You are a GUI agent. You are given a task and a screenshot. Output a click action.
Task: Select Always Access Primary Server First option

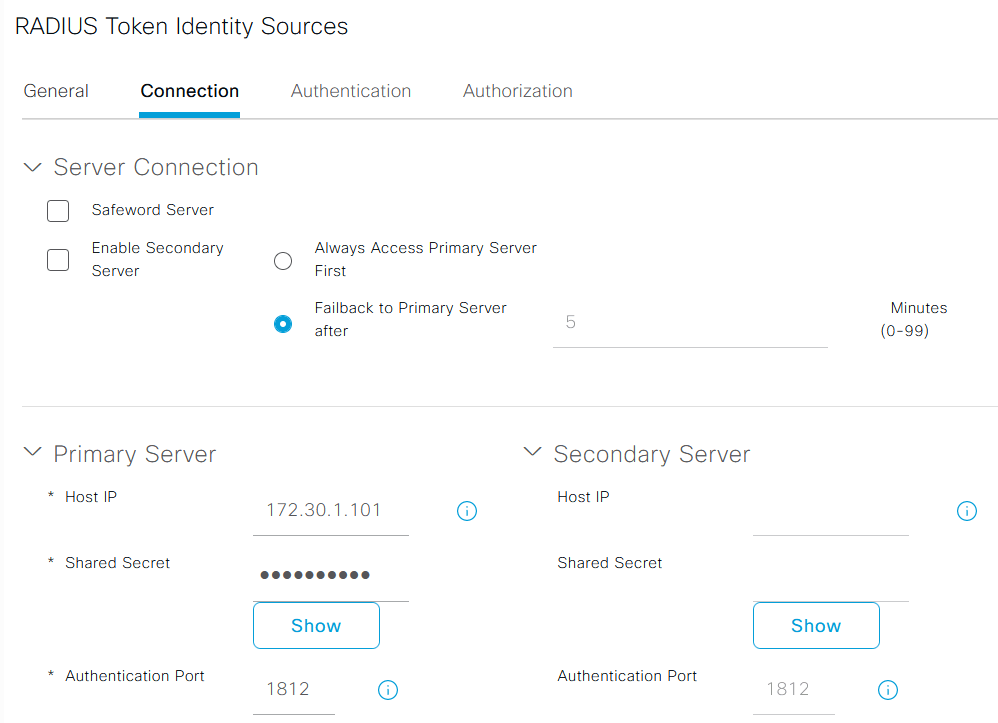point(283,261)
